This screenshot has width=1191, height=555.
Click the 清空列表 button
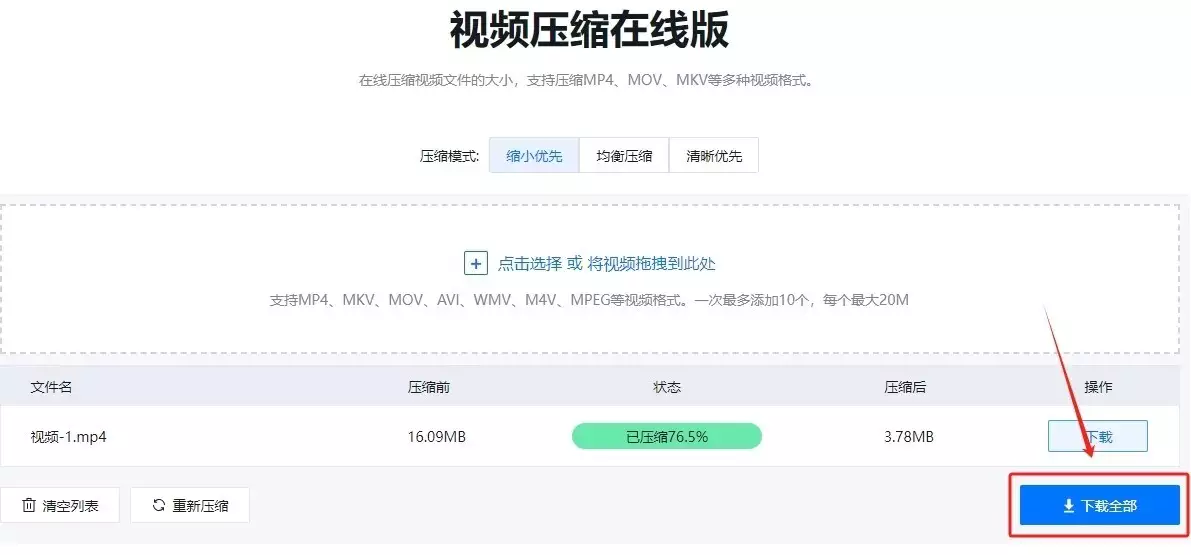[60, 505]
